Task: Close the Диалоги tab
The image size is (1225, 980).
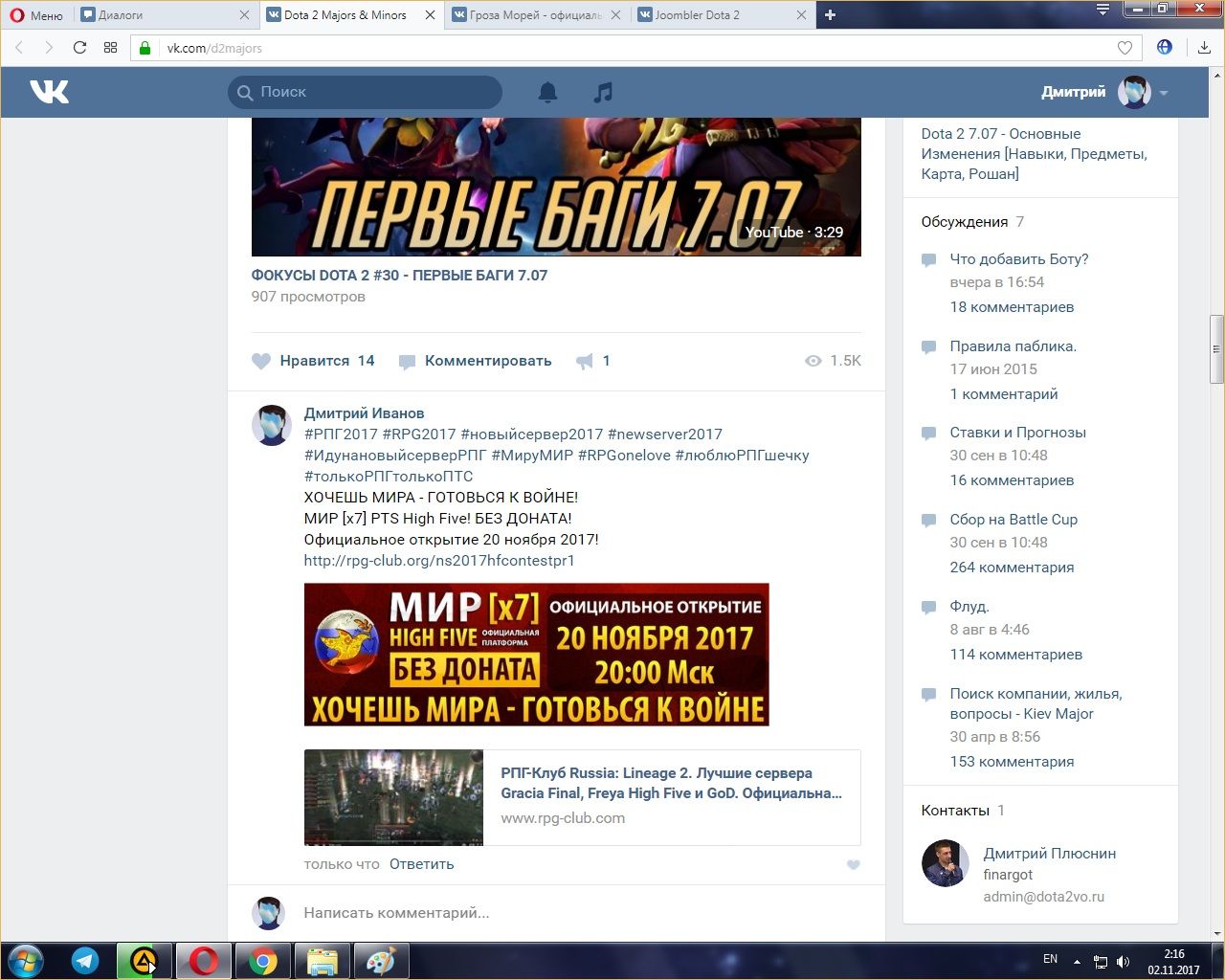Action: [244, 14]
